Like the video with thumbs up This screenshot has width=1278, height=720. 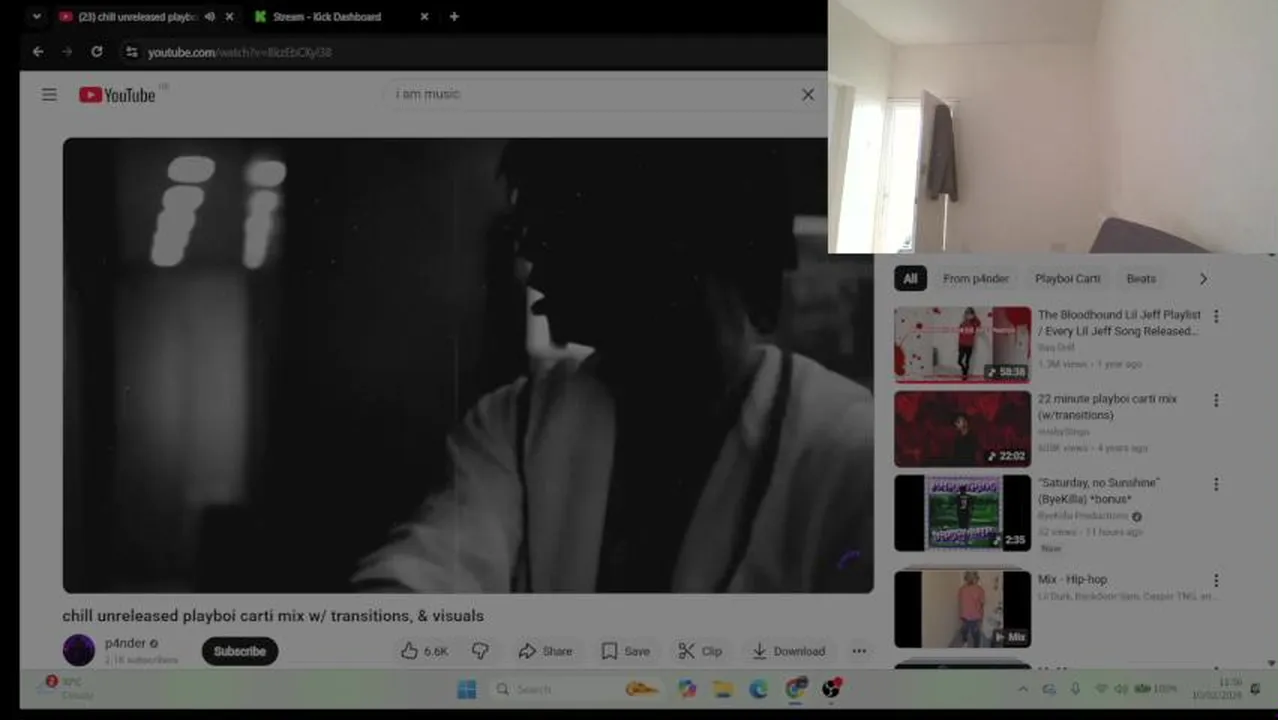(424, 651)
